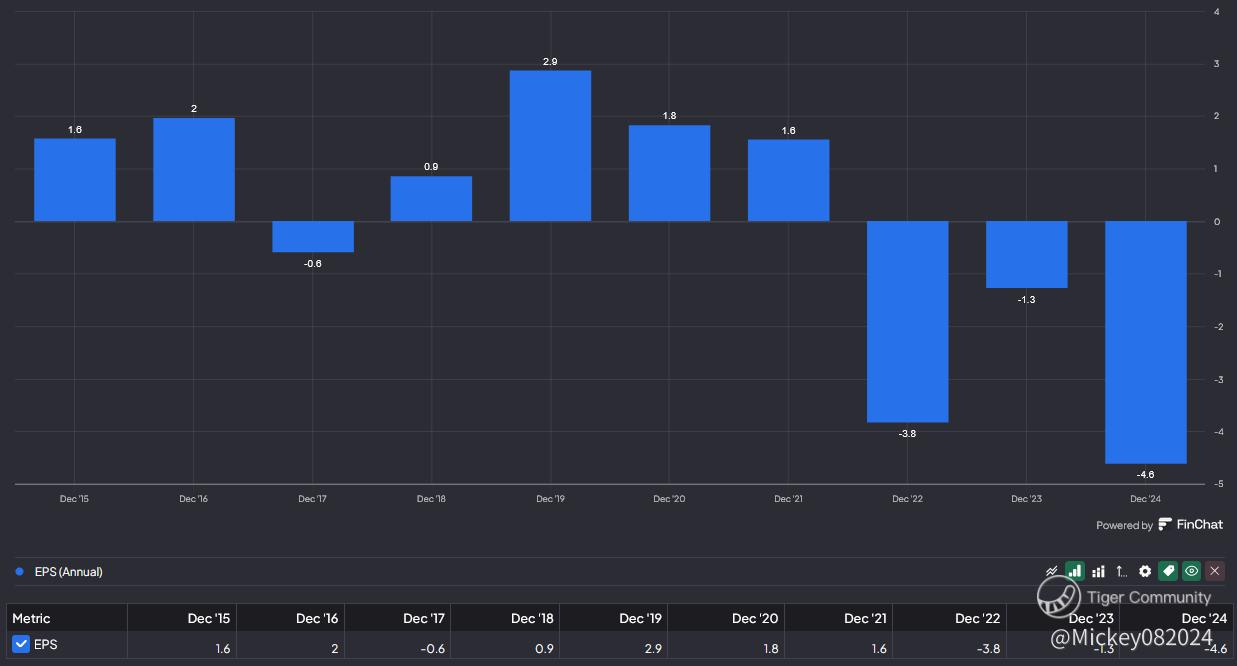Click the arrow growth-rate icon
This screenshot has width=1237, height=666.
1121,571
